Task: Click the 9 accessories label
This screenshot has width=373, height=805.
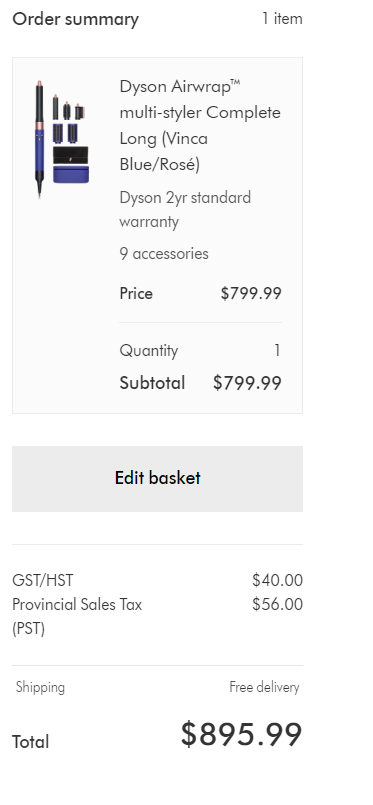Action: click(x=164, y=254)
